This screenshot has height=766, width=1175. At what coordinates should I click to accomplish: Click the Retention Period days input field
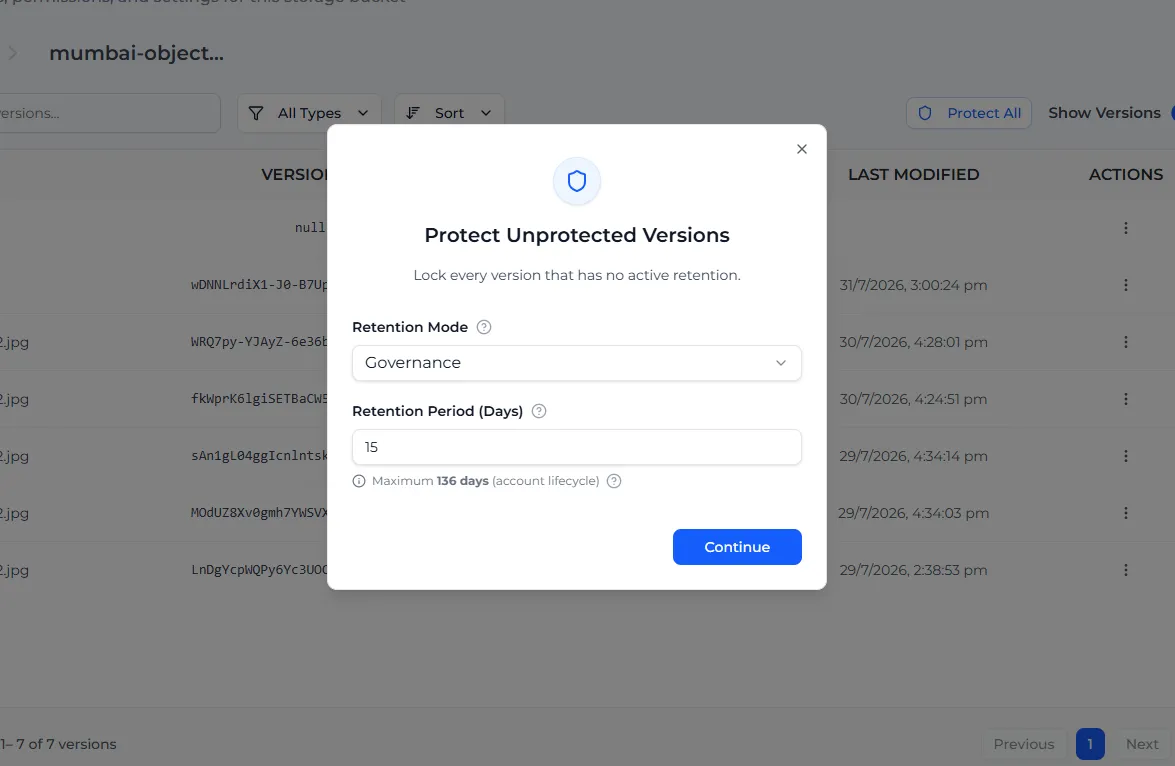click(576, 447)
